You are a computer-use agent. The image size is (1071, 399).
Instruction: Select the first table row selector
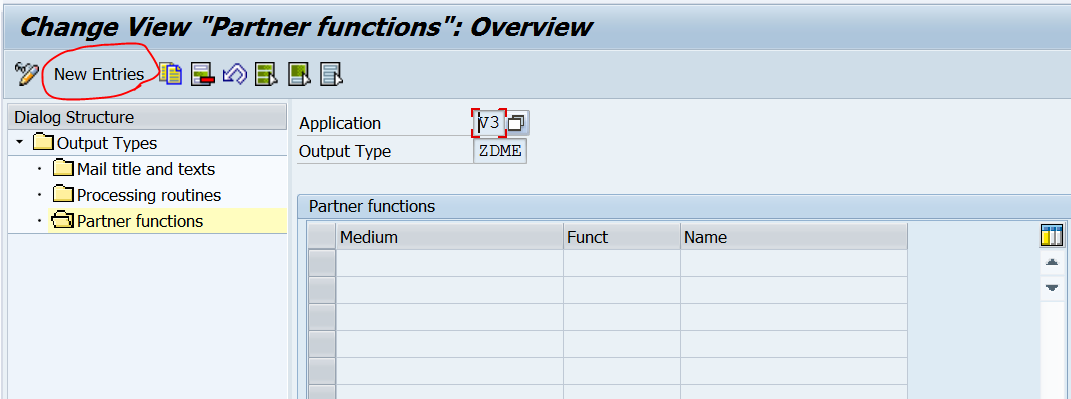pyautogui.click(x=322, y=263)
